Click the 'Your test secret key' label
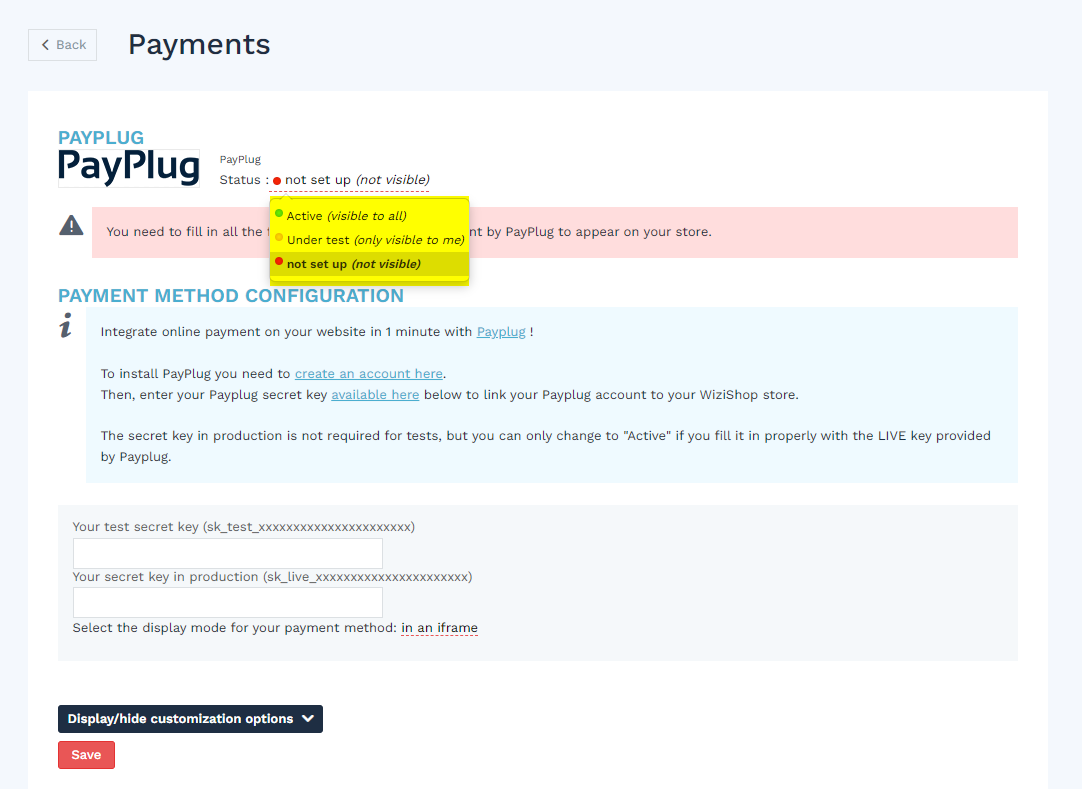Viewport: 1082px width, 789px height. pyautogui.click(x=244, y=527)
